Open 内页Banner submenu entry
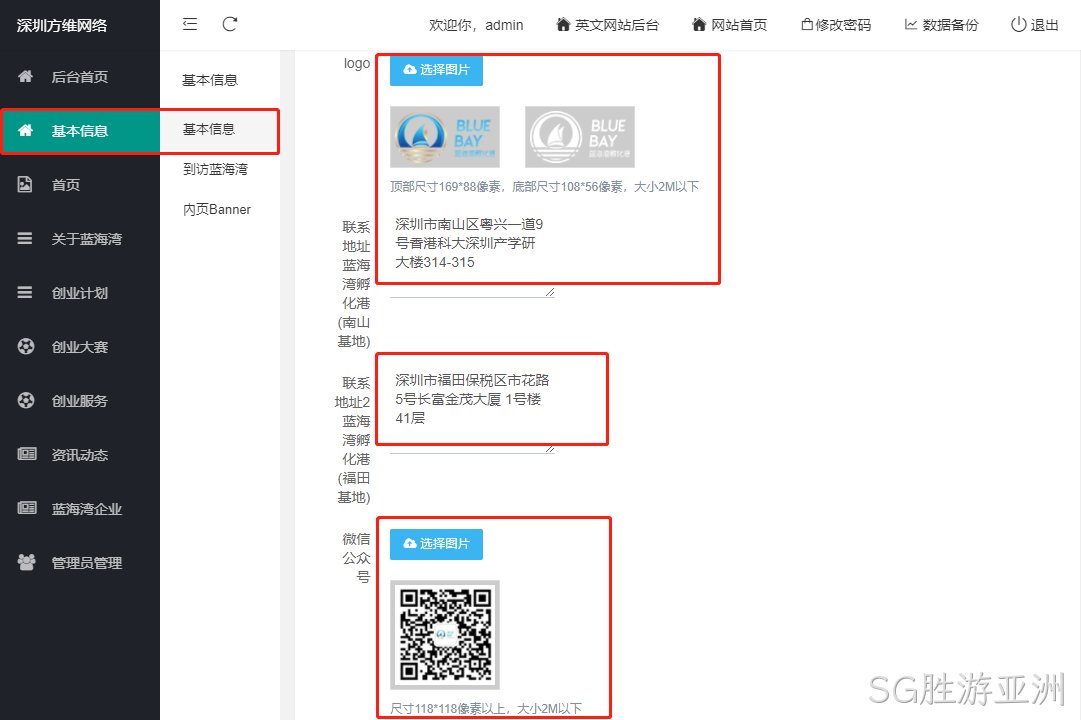The width and height of the screenshot is (1081, 720). [x=219, y=209]
